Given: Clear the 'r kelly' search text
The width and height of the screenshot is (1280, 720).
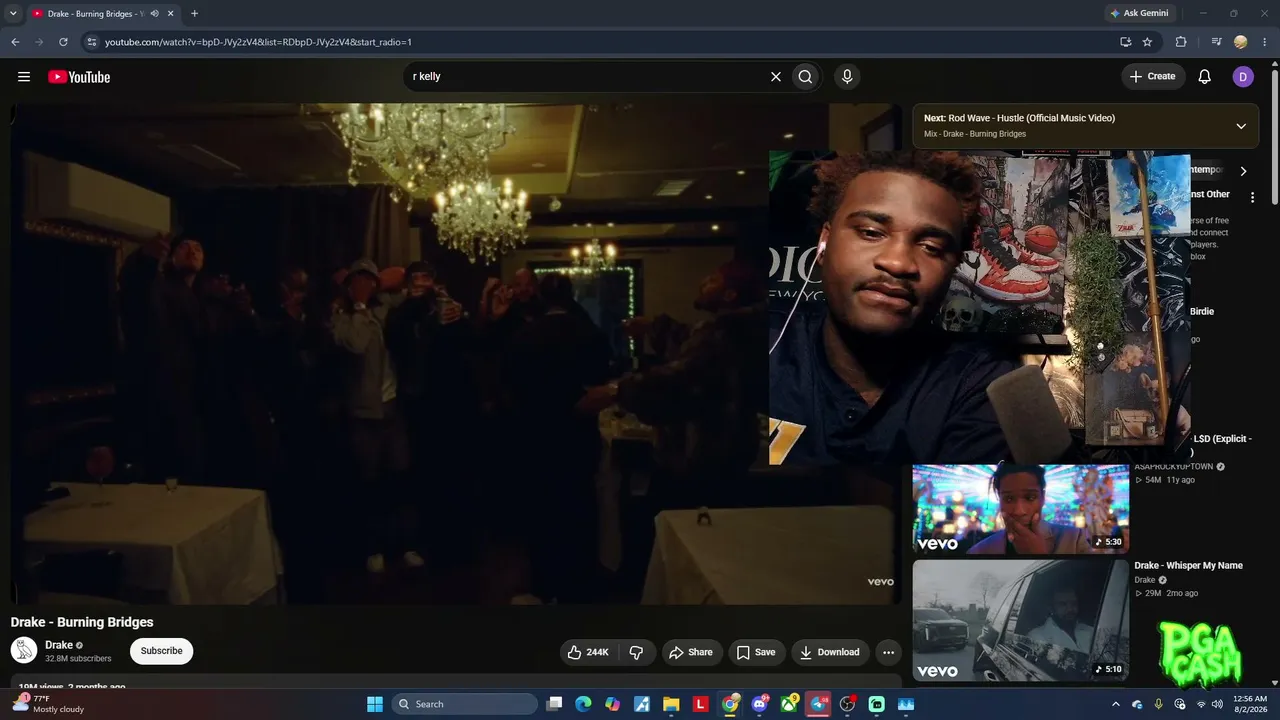Looking at the screenshot, I should (775, 77).
